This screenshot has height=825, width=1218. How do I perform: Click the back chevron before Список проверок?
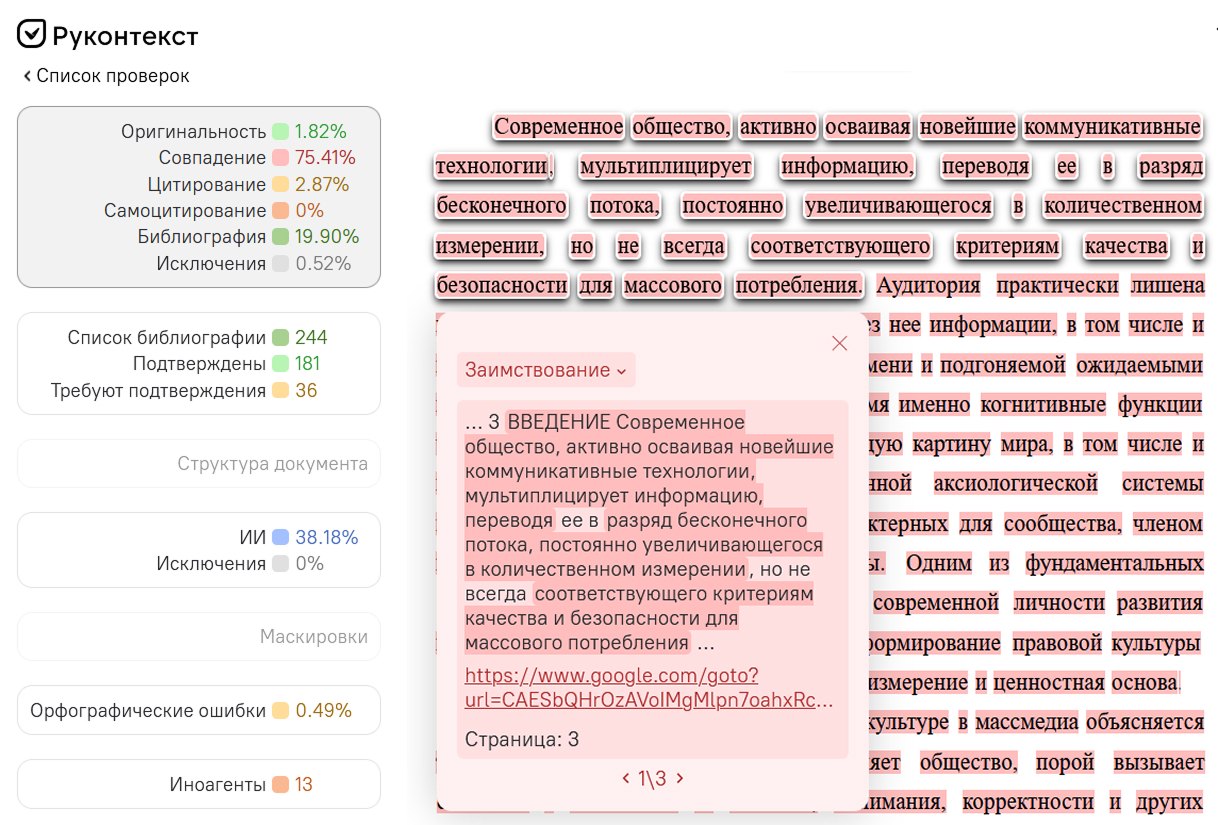[x=27, y=76]
